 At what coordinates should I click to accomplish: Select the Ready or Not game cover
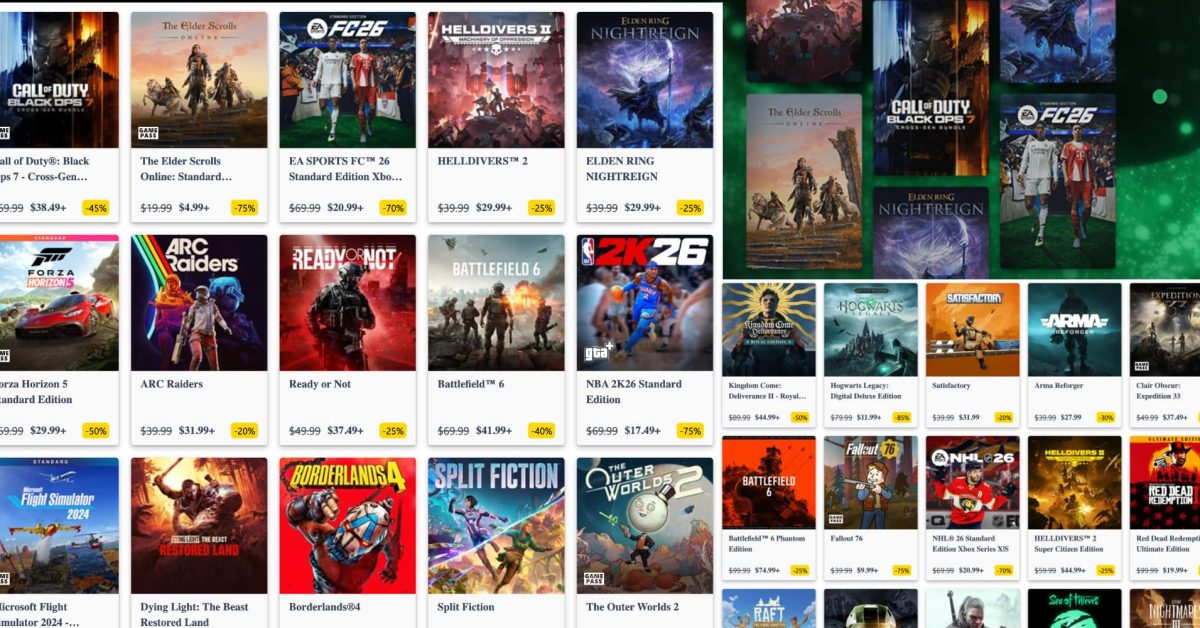[348, 303]
